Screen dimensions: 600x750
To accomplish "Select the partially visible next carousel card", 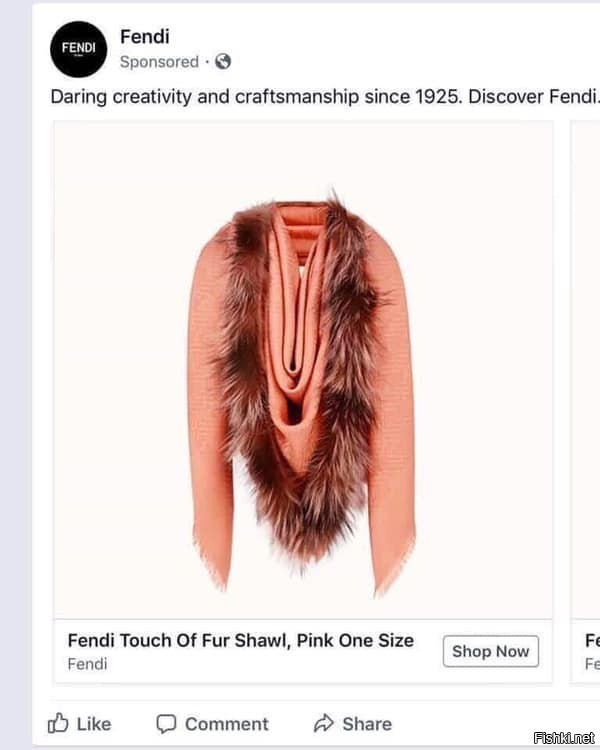I will (x=586, y=402).
